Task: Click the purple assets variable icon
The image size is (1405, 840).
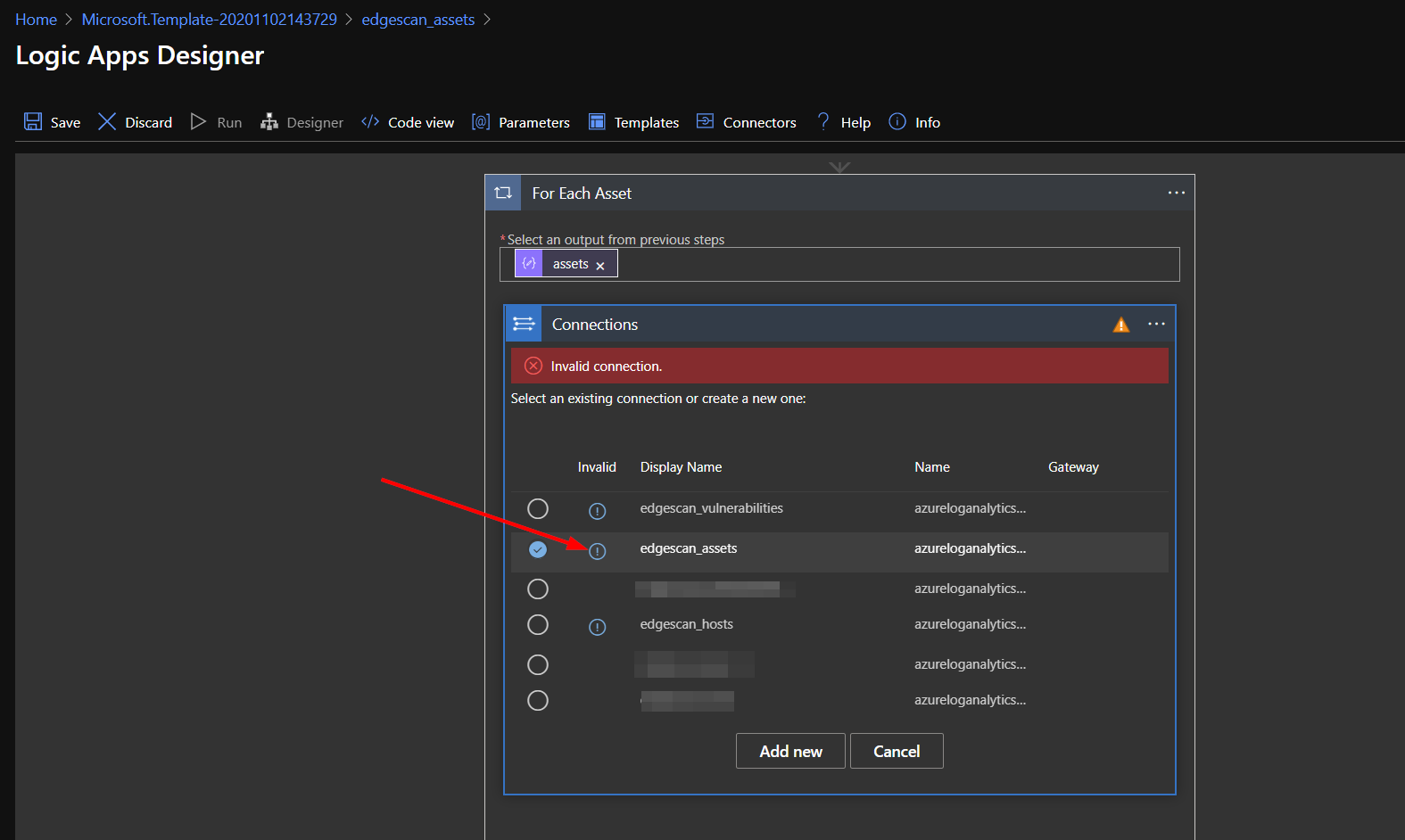Action: pos(529,263)
